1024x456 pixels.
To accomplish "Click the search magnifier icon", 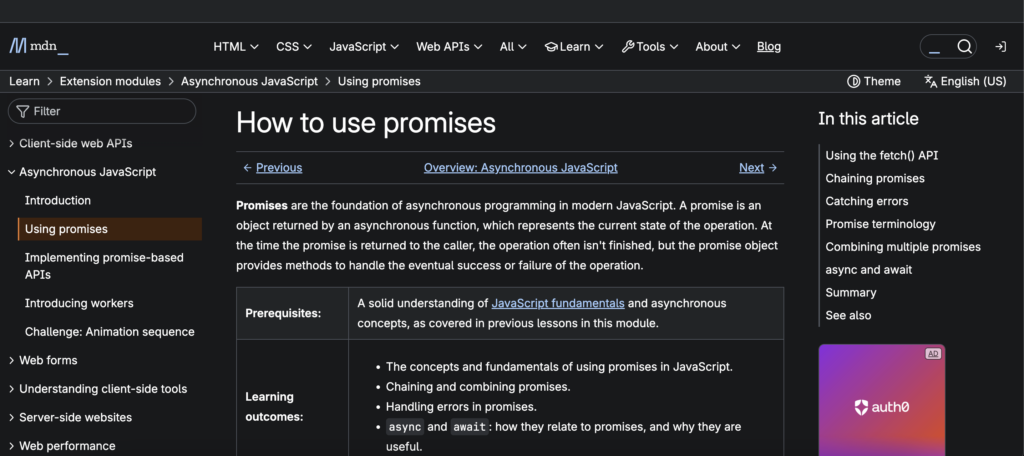I will tap(965, 46).
